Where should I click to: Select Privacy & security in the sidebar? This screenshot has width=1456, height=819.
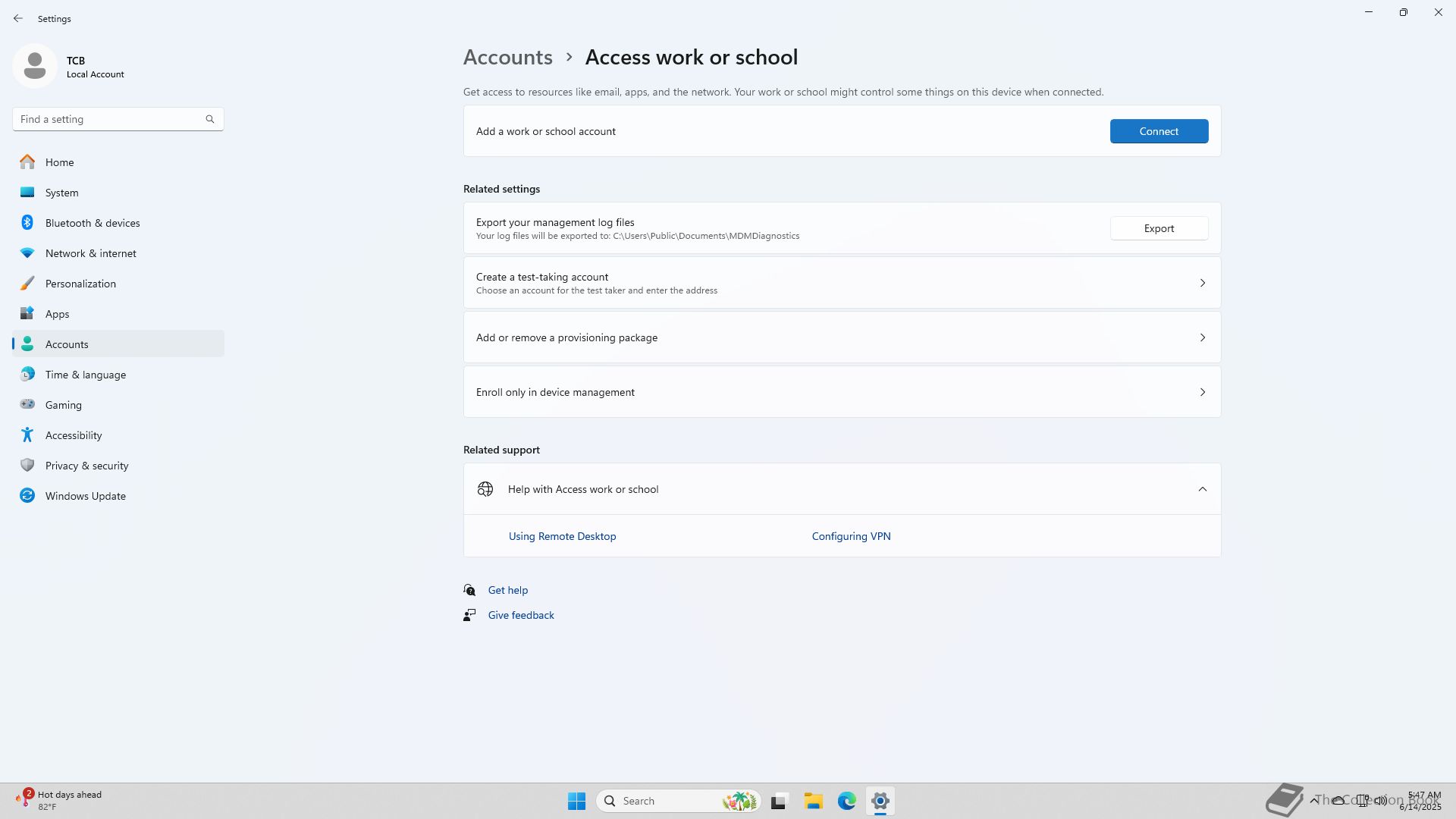click(x=86, y=466)
